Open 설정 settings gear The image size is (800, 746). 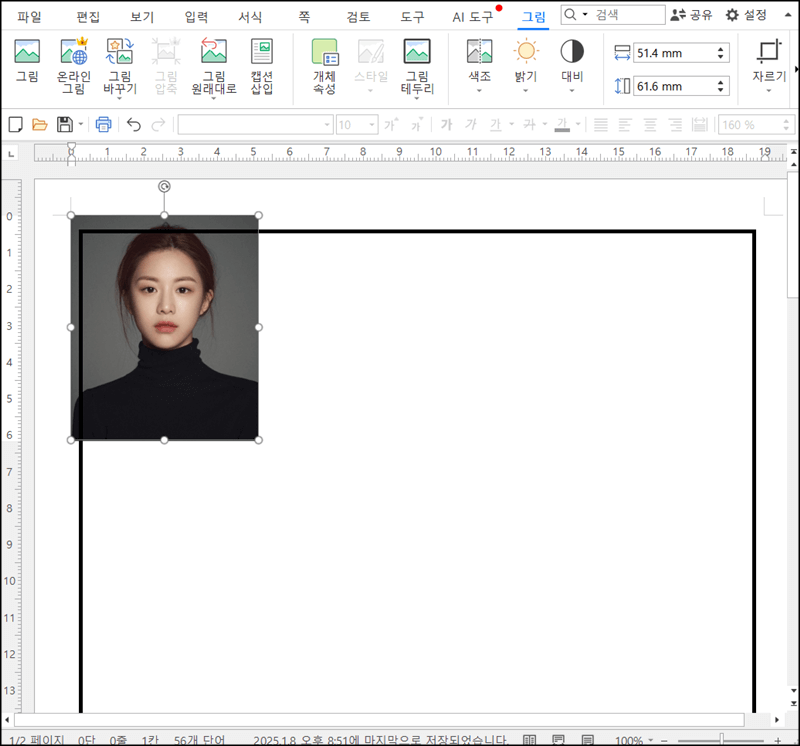(x=746, y=15)
